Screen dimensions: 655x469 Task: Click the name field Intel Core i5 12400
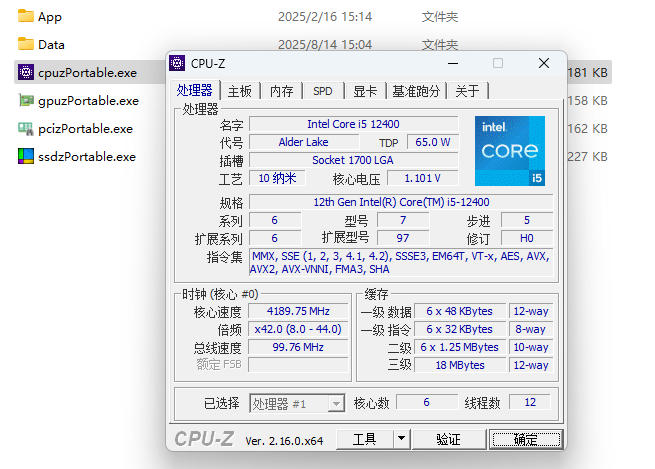353,124
